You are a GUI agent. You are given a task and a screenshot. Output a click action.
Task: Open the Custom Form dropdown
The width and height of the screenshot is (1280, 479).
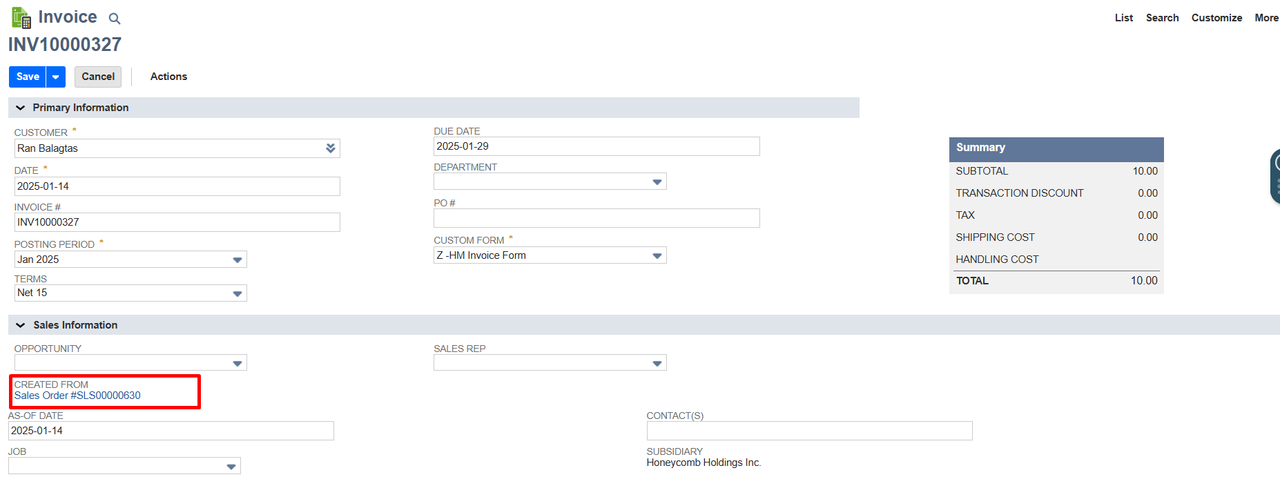pyautogui.click(x=550, y=255)
